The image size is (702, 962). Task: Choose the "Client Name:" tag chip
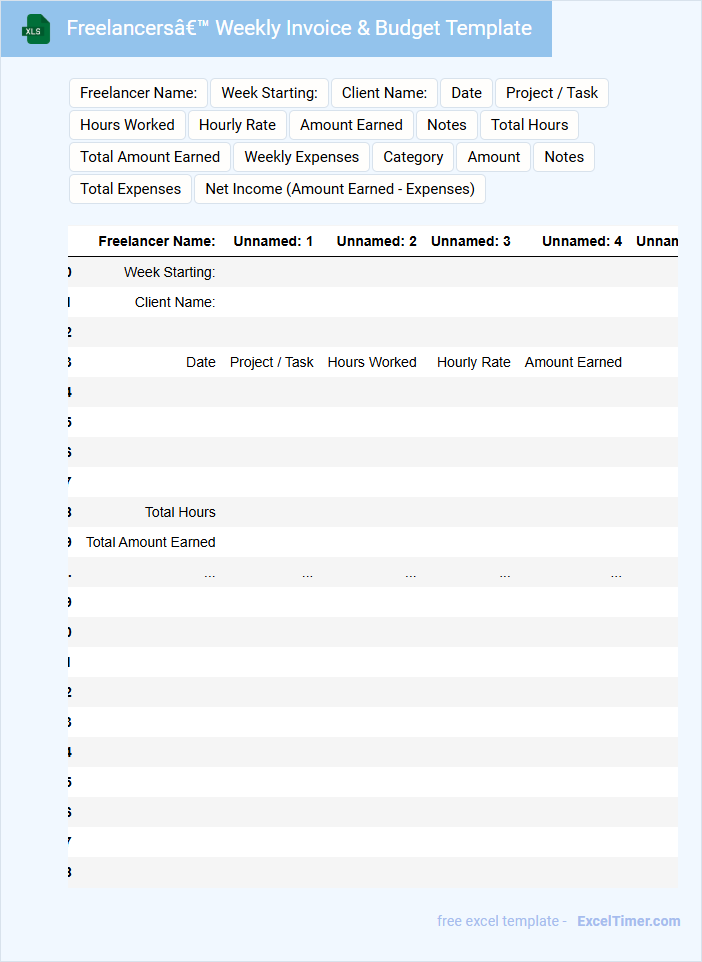point(384,93)
